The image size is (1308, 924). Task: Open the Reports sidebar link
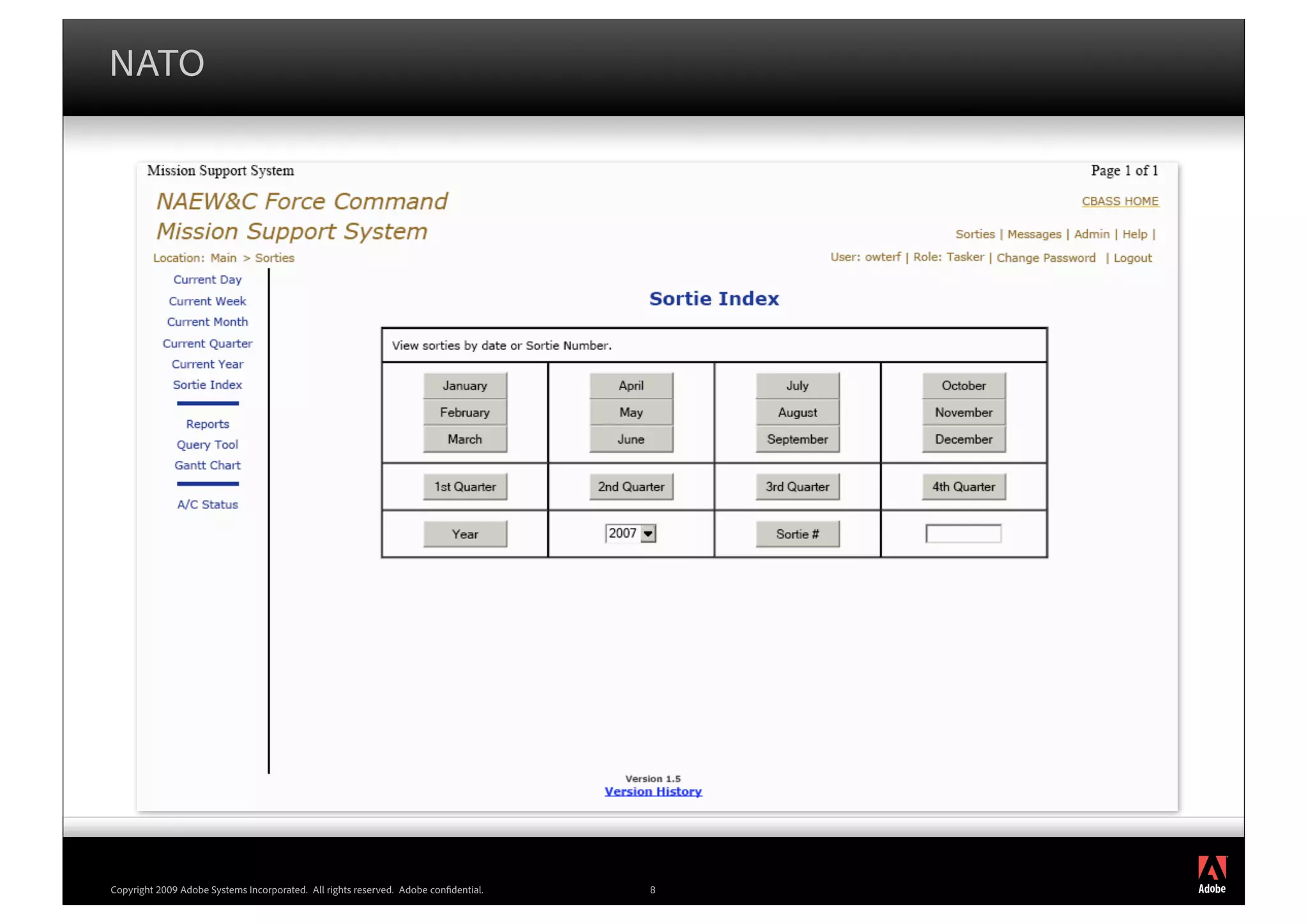(207, 424)
